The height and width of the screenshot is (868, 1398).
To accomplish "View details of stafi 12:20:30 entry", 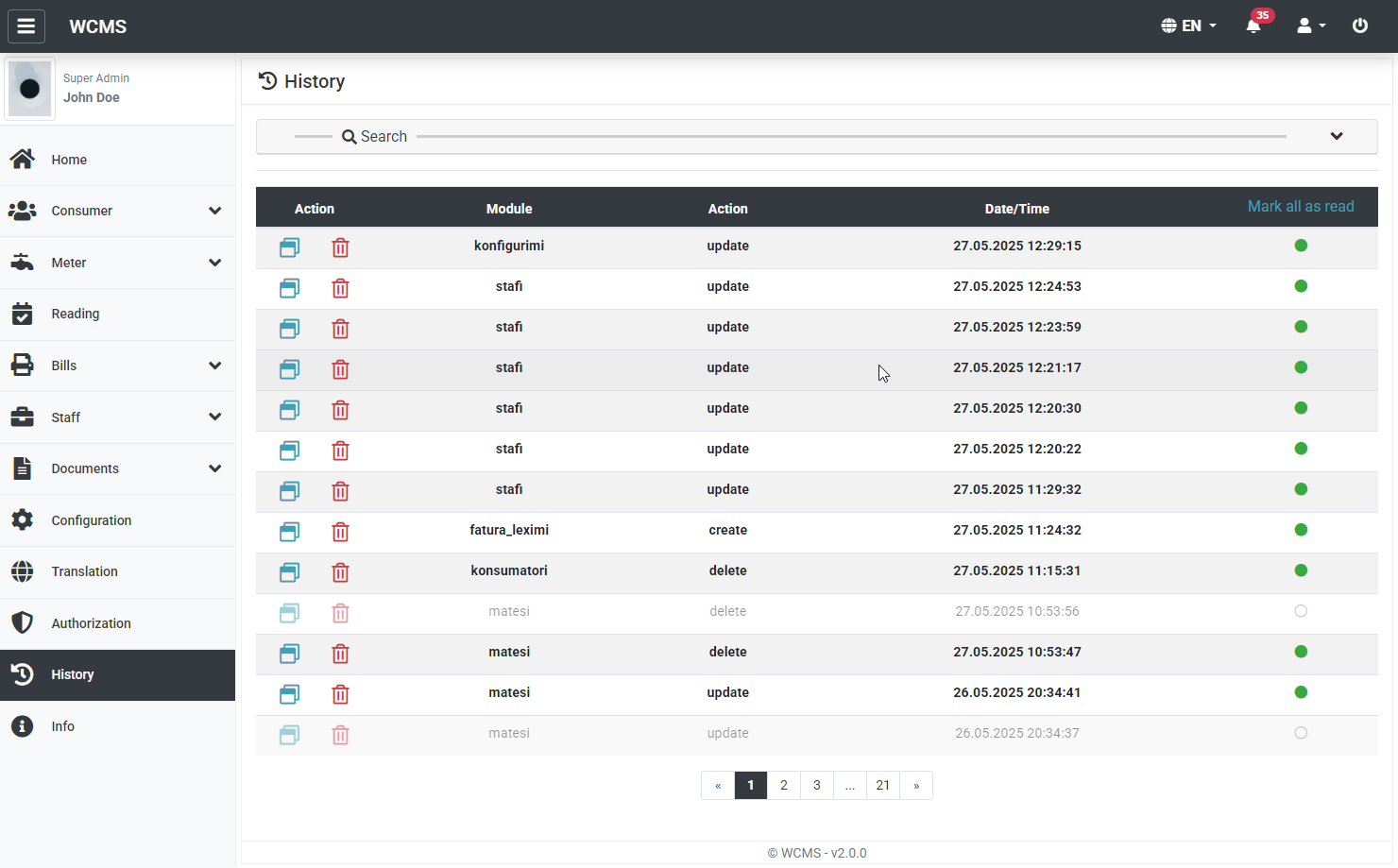I will pos(290,410).
